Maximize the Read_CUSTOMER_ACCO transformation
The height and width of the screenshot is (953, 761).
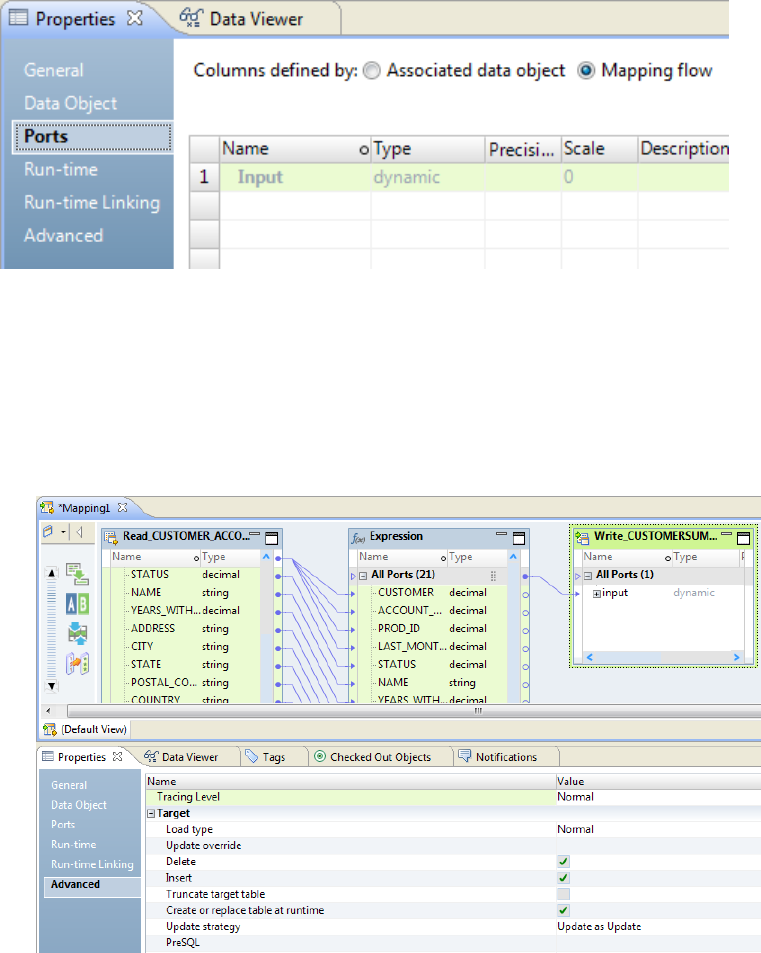click(x=272, y=538)
